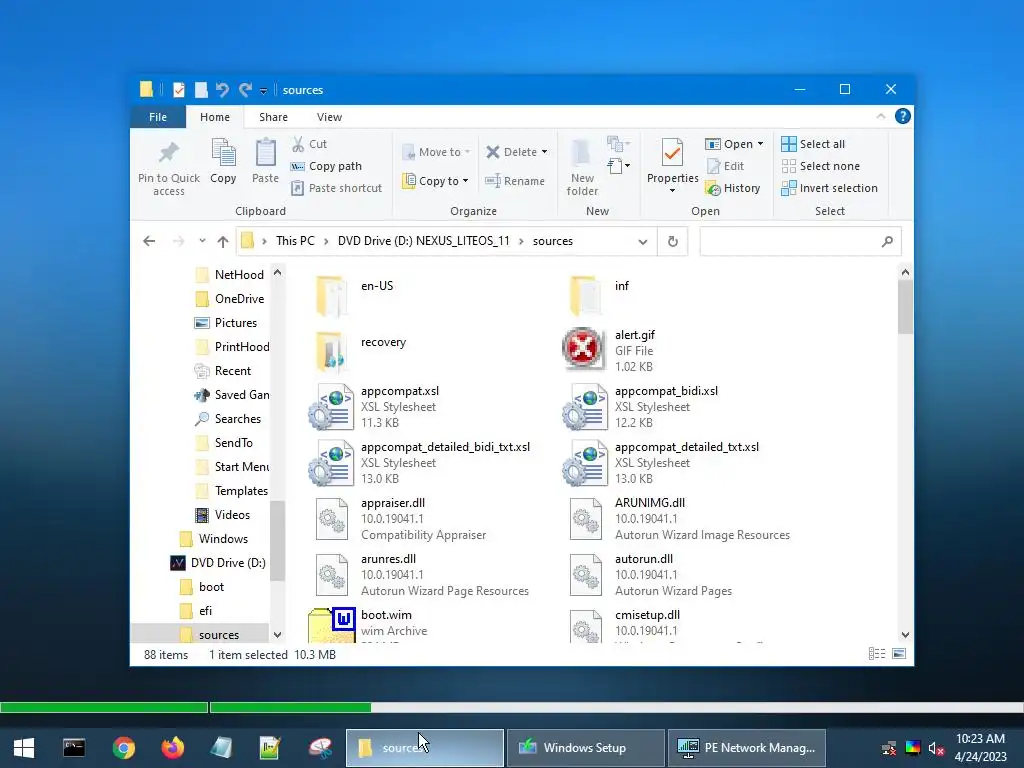Click into the search box

(x=800, y=242)
